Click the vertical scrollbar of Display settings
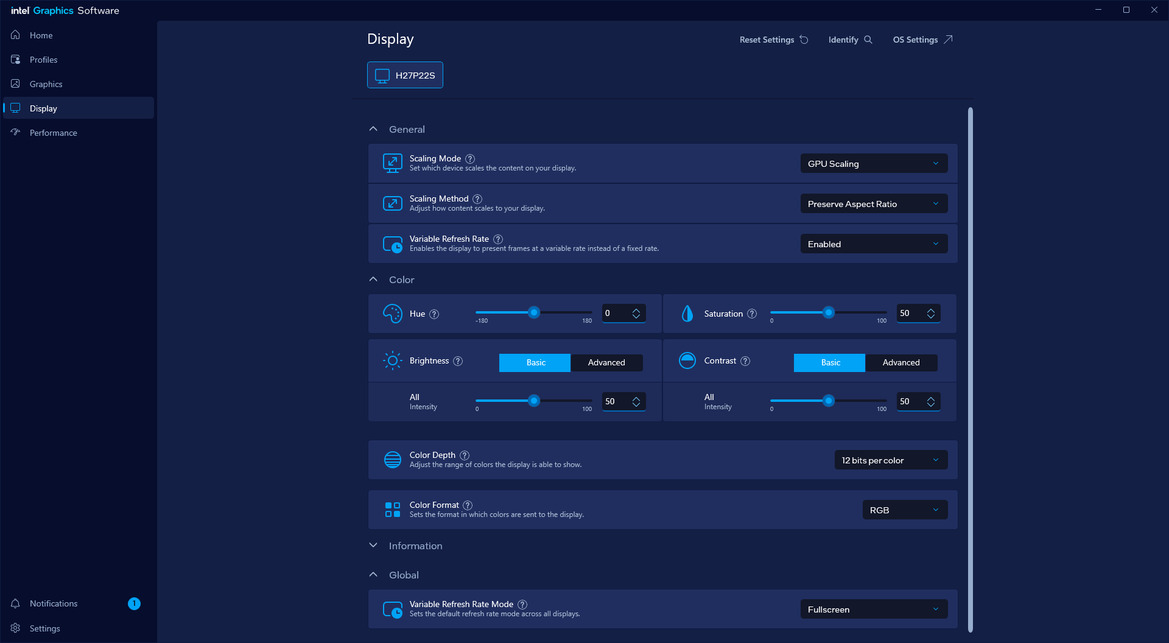Viewport: 1169px width, 643px height. [x=970, y=369]
